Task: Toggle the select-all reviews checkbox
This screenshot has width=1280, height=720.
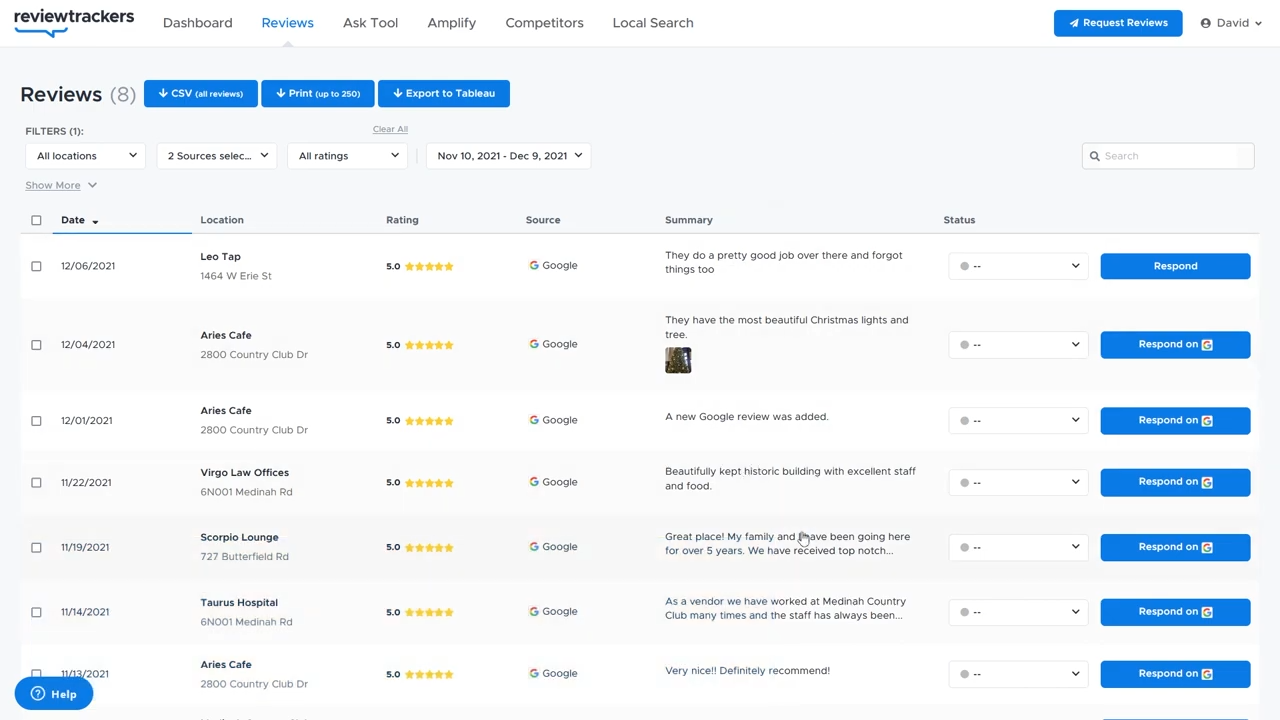Action: click(36, 220)
